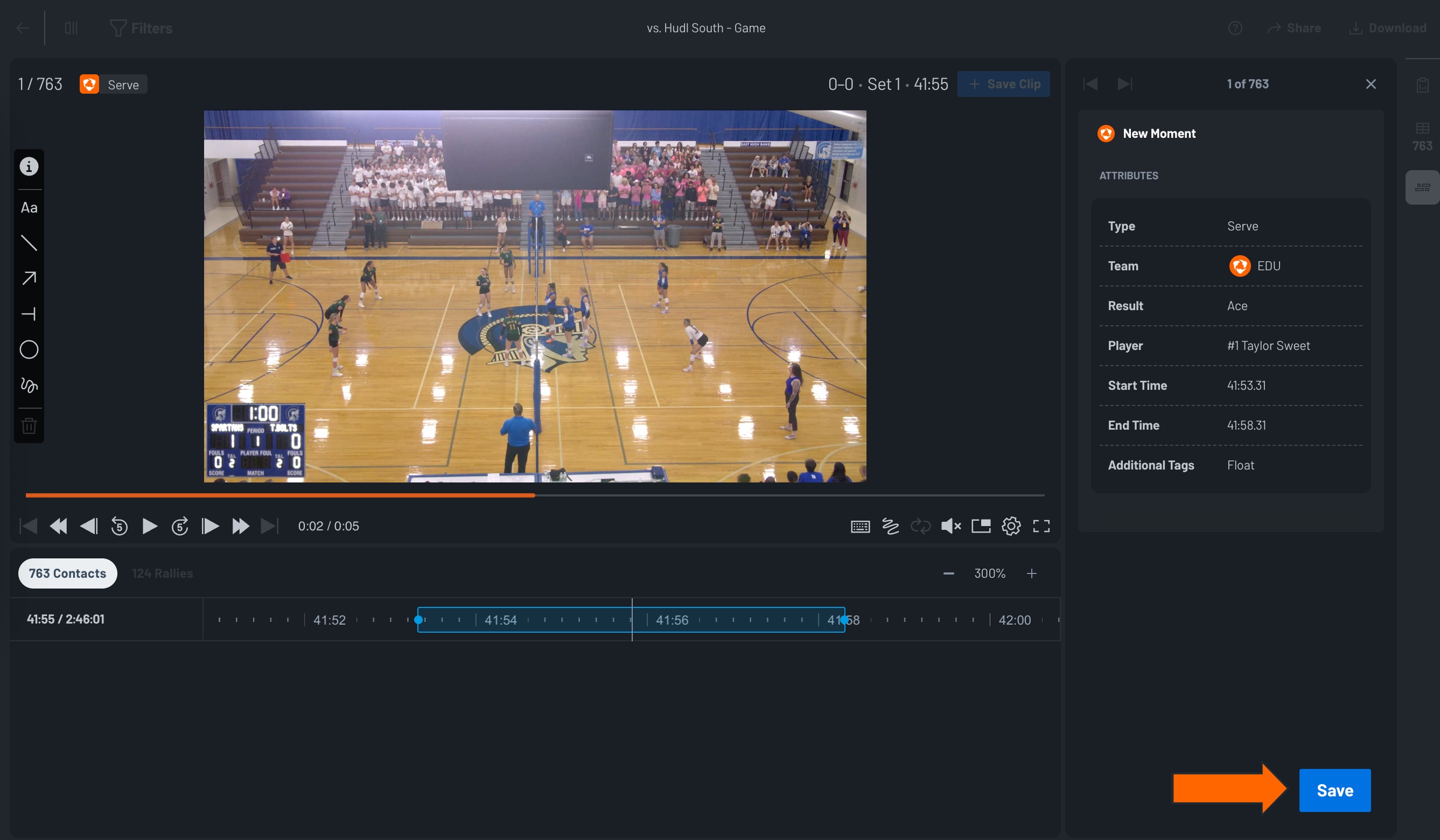Image resolution: width=1440 pixels, height=840 pixels.
Task: Mute or unmute the video audio
Action: 950,526
